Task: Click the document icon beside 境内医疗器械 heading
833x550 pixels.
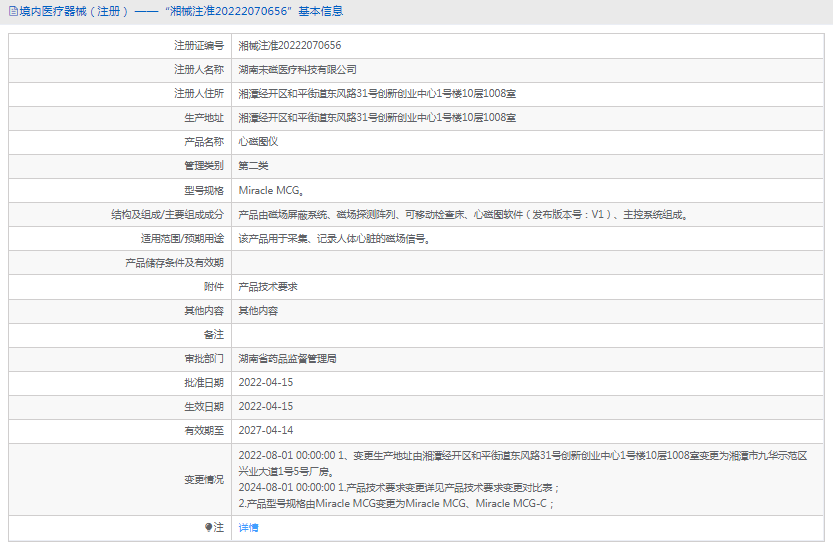Action: pyautogui.click(x=13, y=11)
